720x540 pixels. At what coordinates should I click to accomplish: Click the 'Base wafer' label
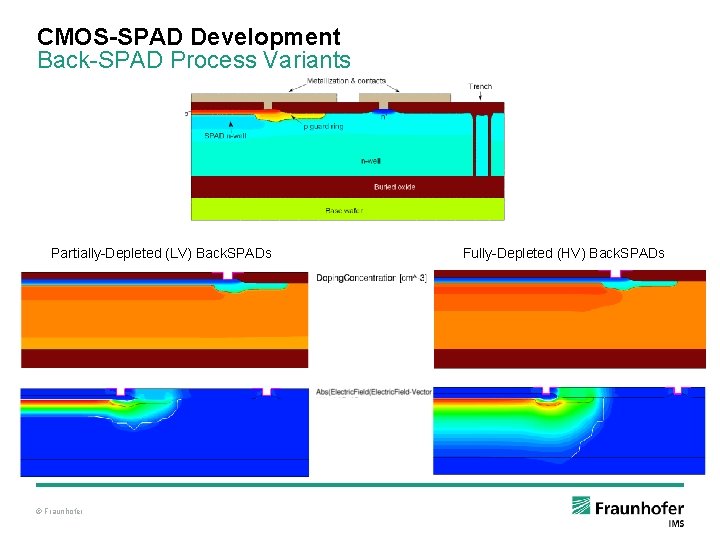point(344,211)
